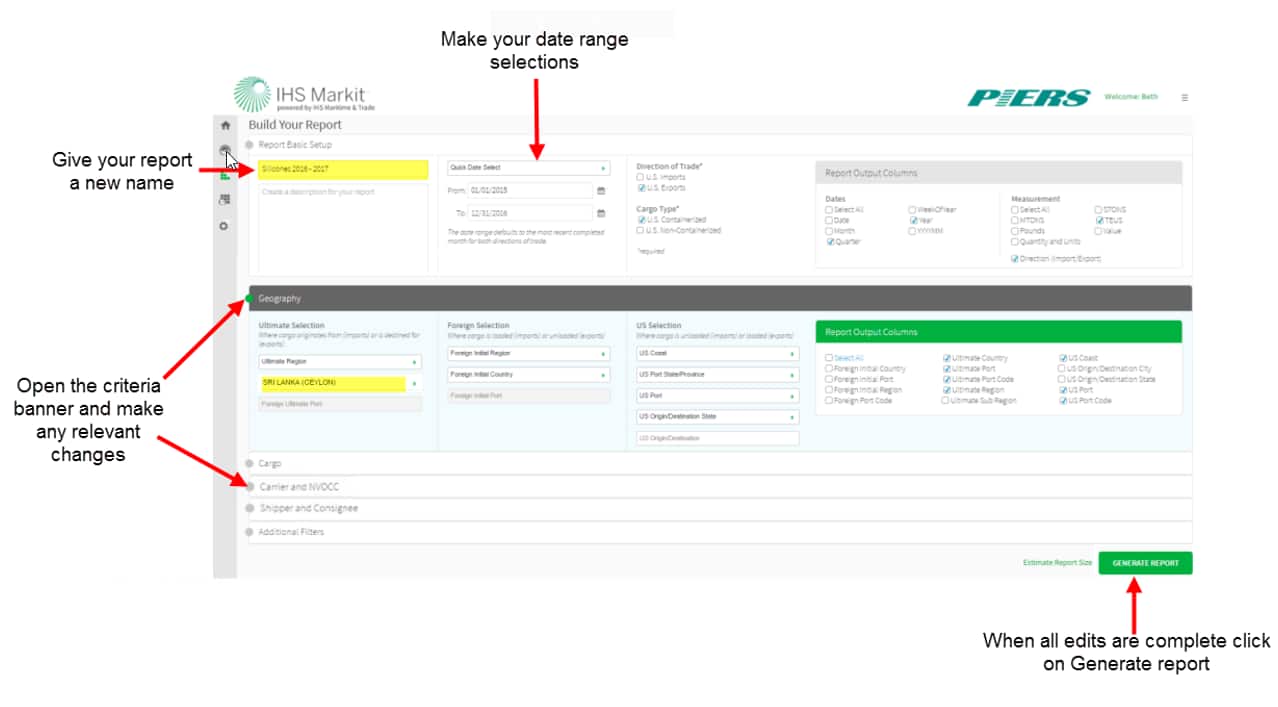Click the report description text area
Image resolution: width=1278 pixels, height=707 pixels.
[x=343, y=227]
